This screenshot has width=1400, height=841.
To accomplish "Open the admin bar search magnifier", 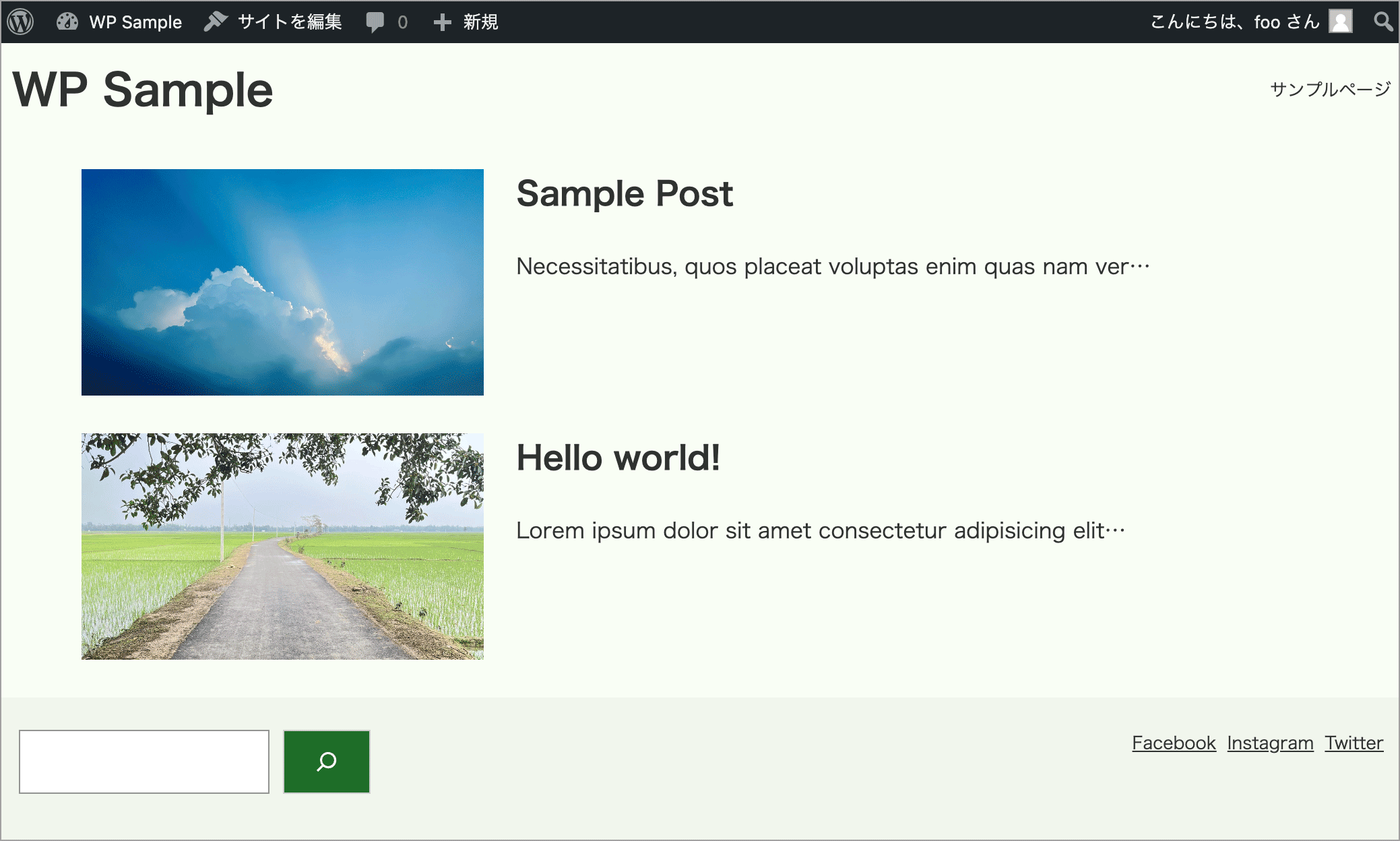I will (x=1382, y=22).
